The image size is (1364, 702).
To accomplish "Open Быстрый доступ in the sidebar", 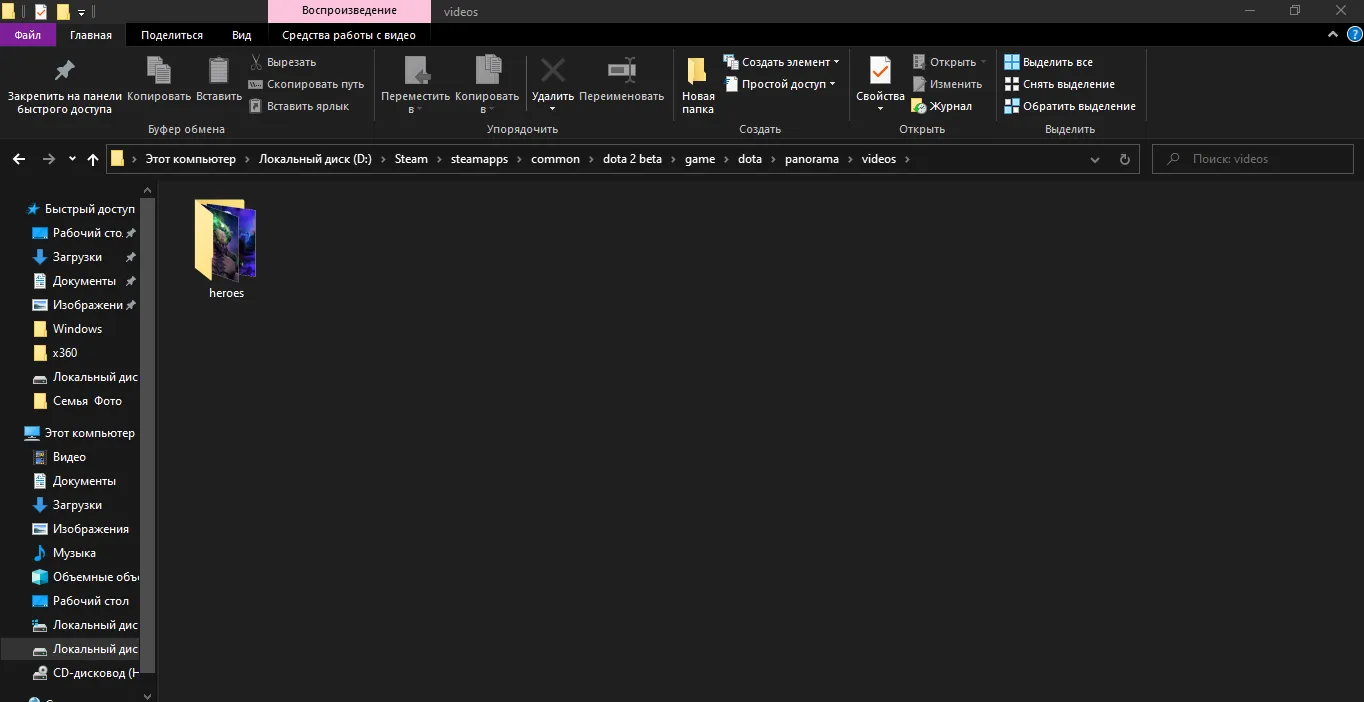I will (89, 209).
